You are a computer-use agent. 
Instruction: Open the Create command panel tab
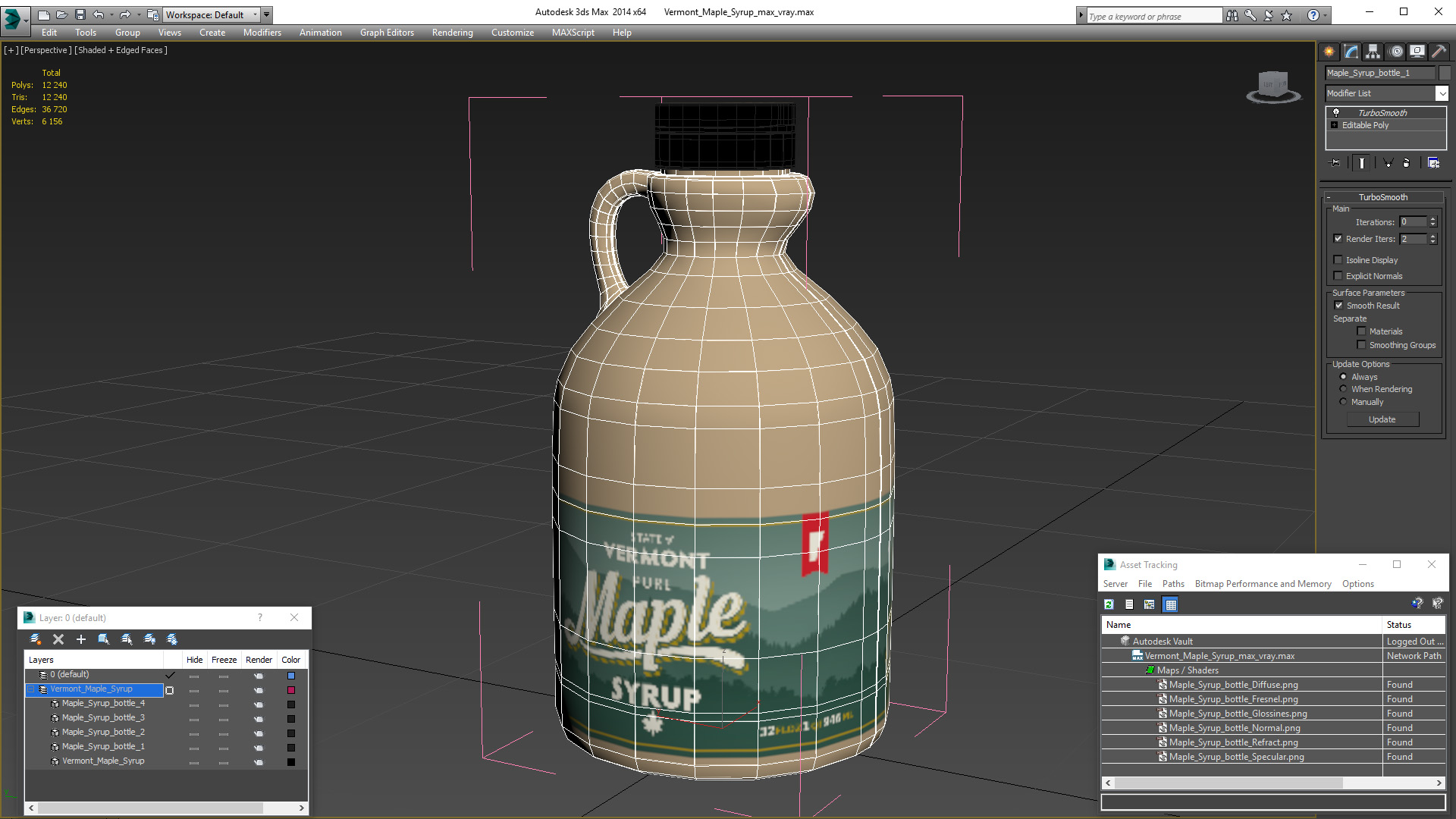tap(1329, 52)
